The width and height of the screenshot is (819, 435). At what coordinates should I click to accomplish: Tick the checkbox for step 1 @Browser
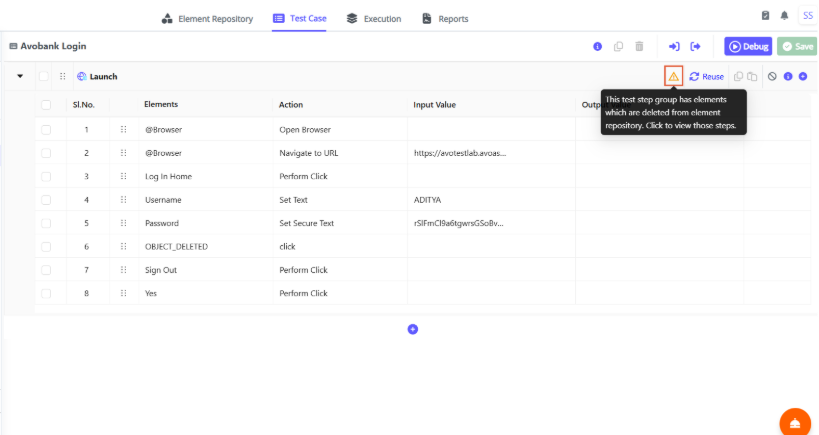(46, 129)
